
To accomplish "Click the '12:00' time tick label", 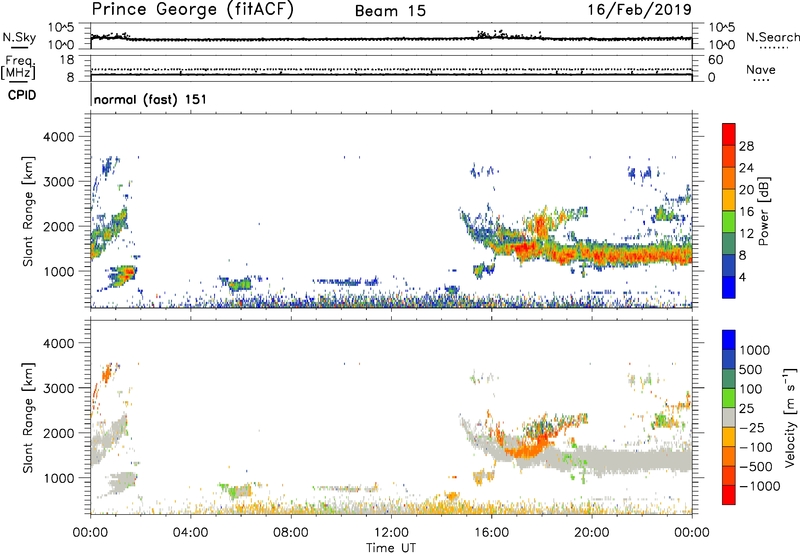I will point(391,533).
